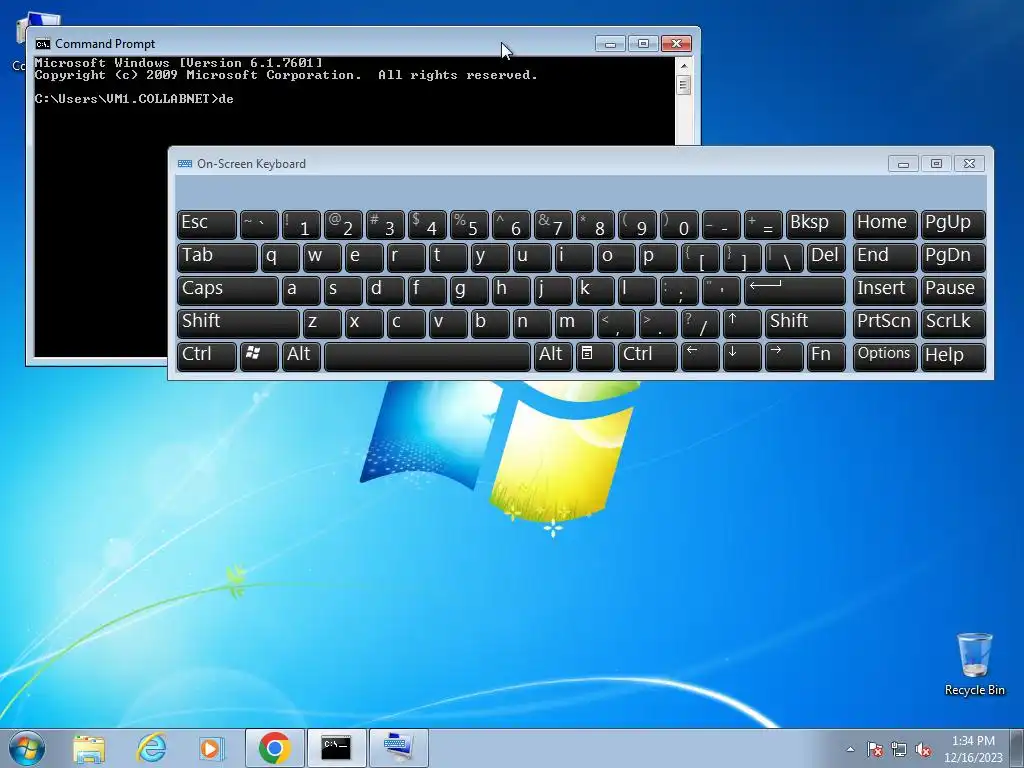Switch to Command Prompt via taskbar button

pos(336,748)
